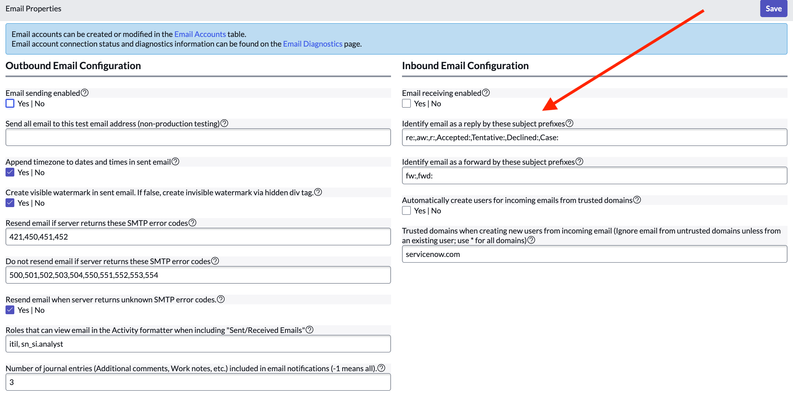Open help icon for Activity formatter roles

310,330
